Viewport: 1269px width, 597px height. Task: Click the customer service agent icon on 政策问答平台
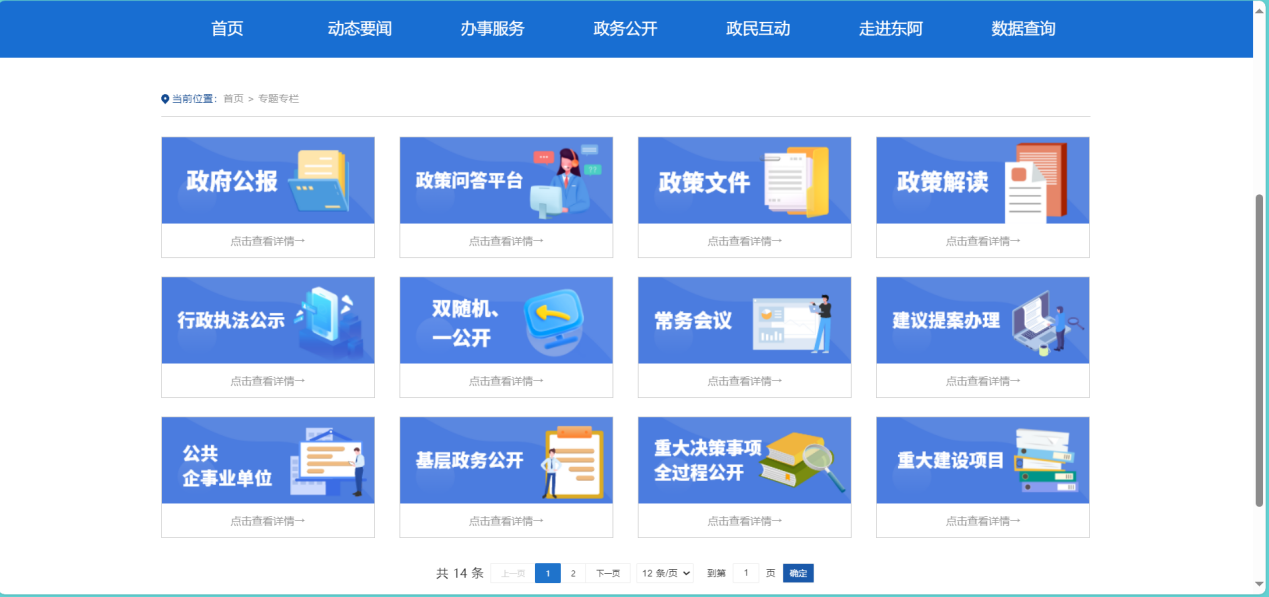pyautogui.click(x=562, y=181)
